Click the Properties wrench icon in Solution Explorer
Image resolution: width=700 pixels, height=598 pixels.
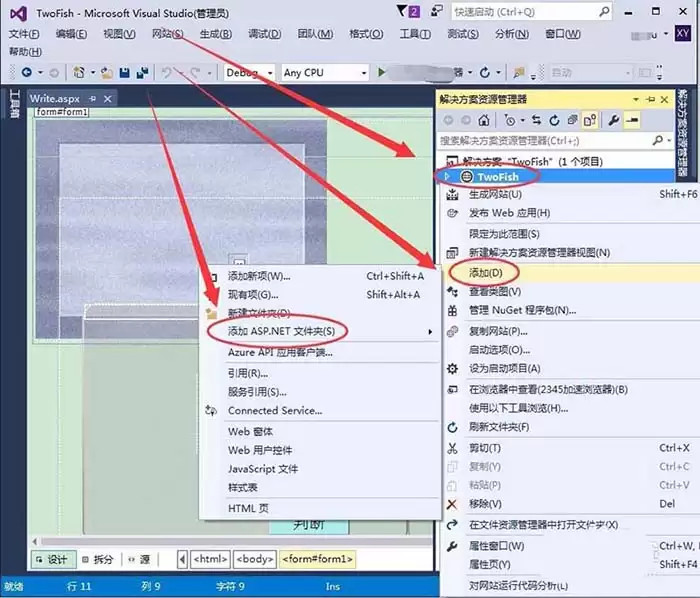click(x=614, y=120)
